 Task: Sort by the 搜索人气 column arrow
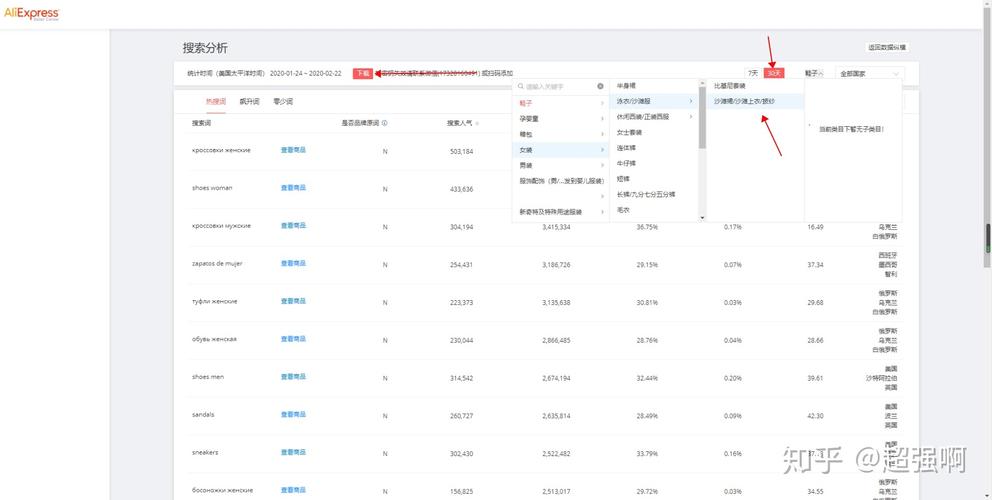(476, 123)
